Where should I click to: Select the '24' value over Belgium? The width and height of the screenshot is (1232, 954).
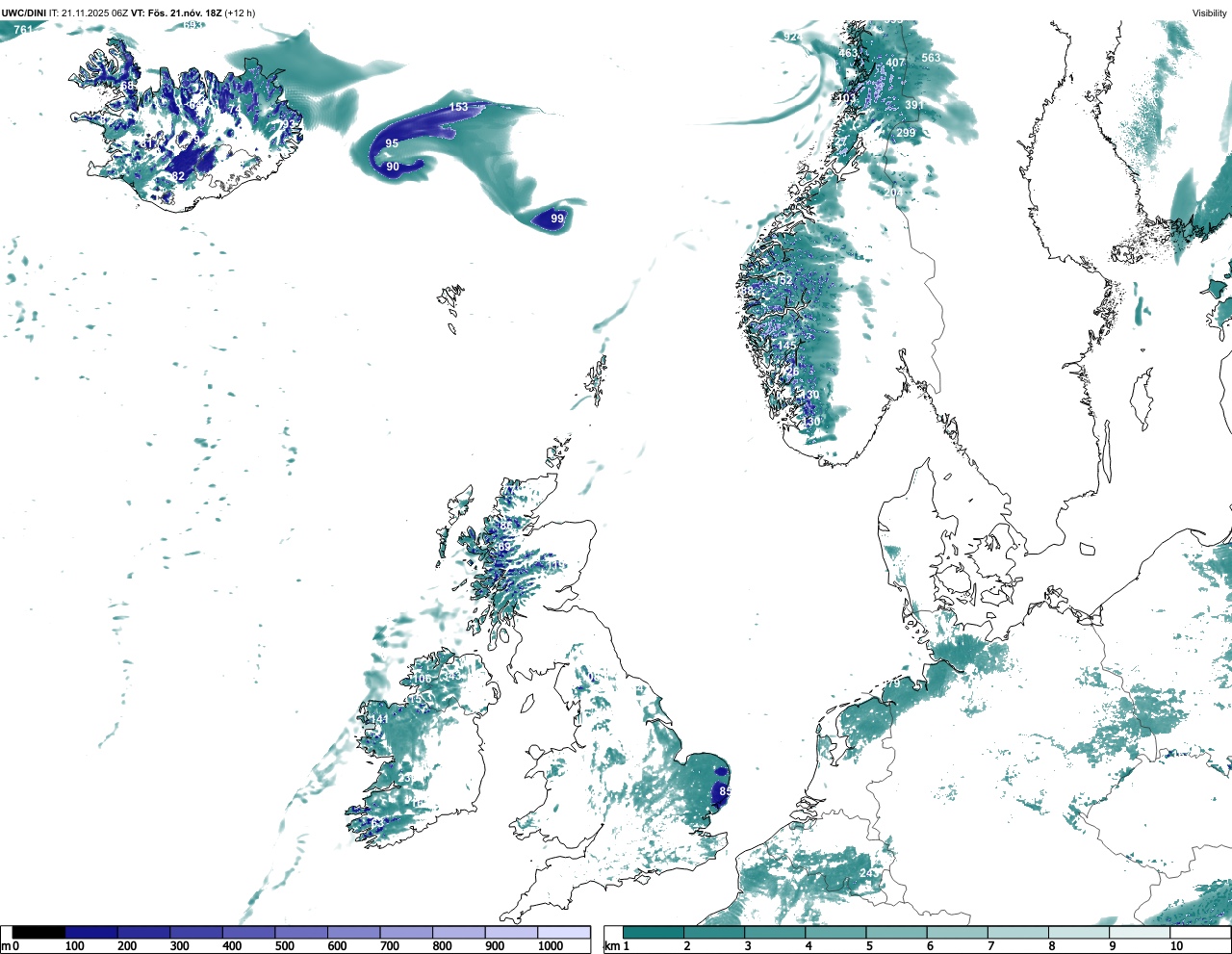tap(866, 873)
